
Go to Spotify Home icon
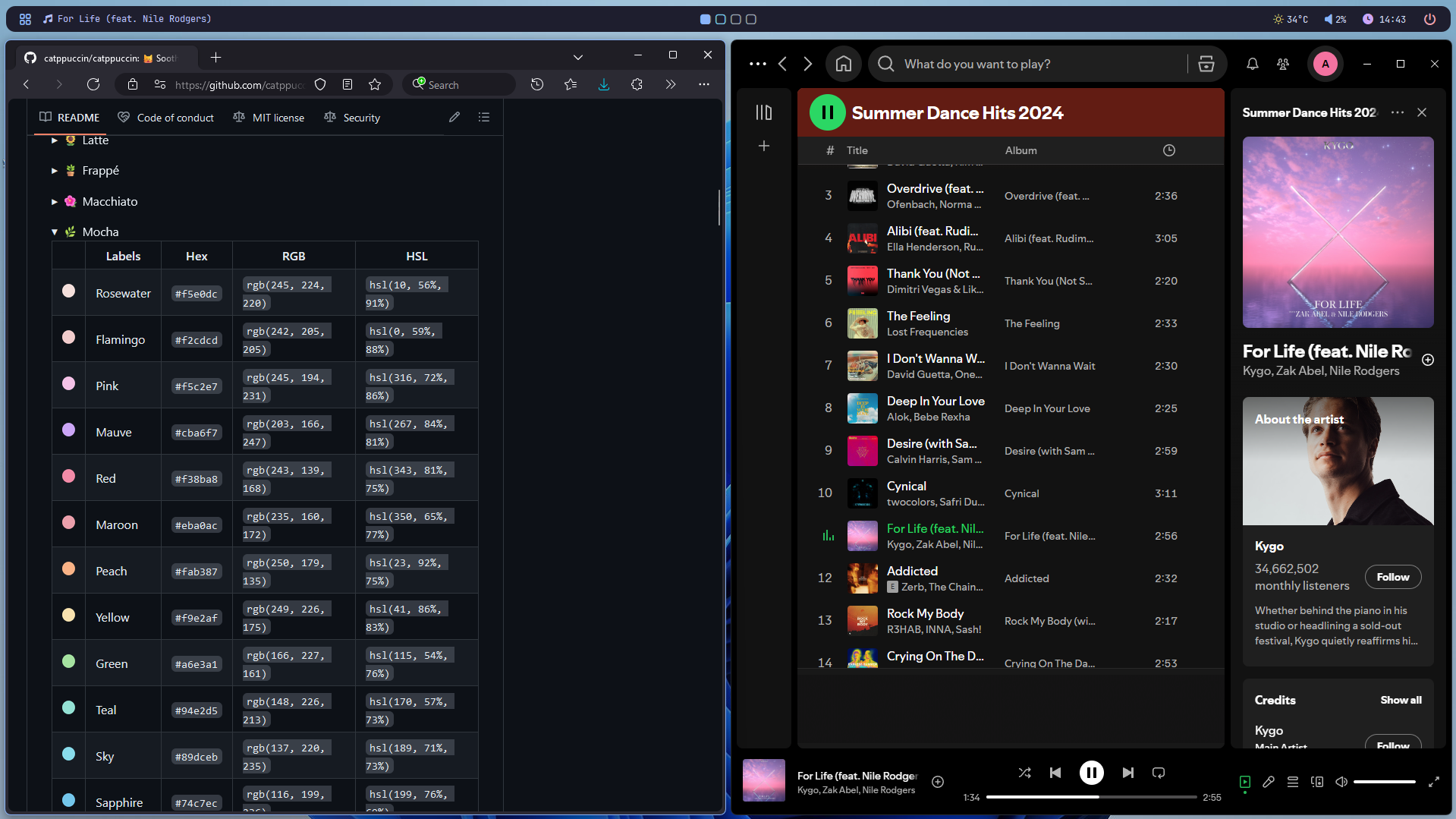[844, 64]
